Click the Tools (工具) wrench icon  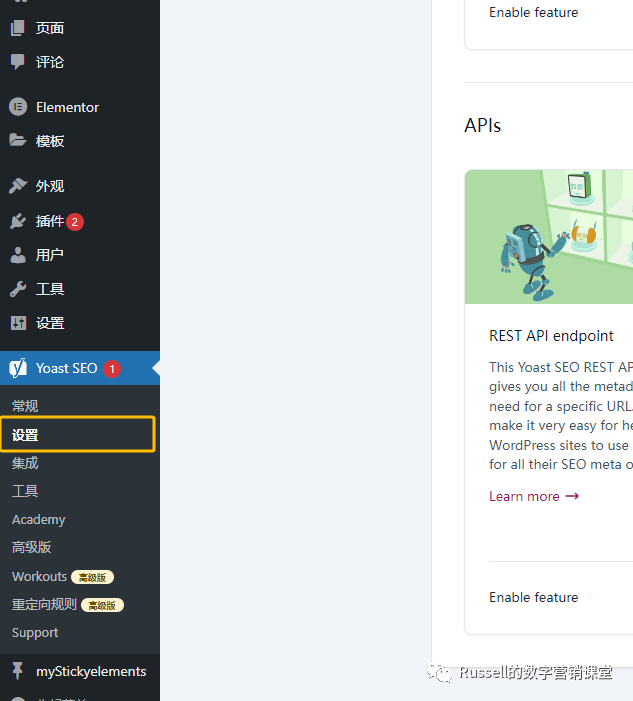click(18, 289)
